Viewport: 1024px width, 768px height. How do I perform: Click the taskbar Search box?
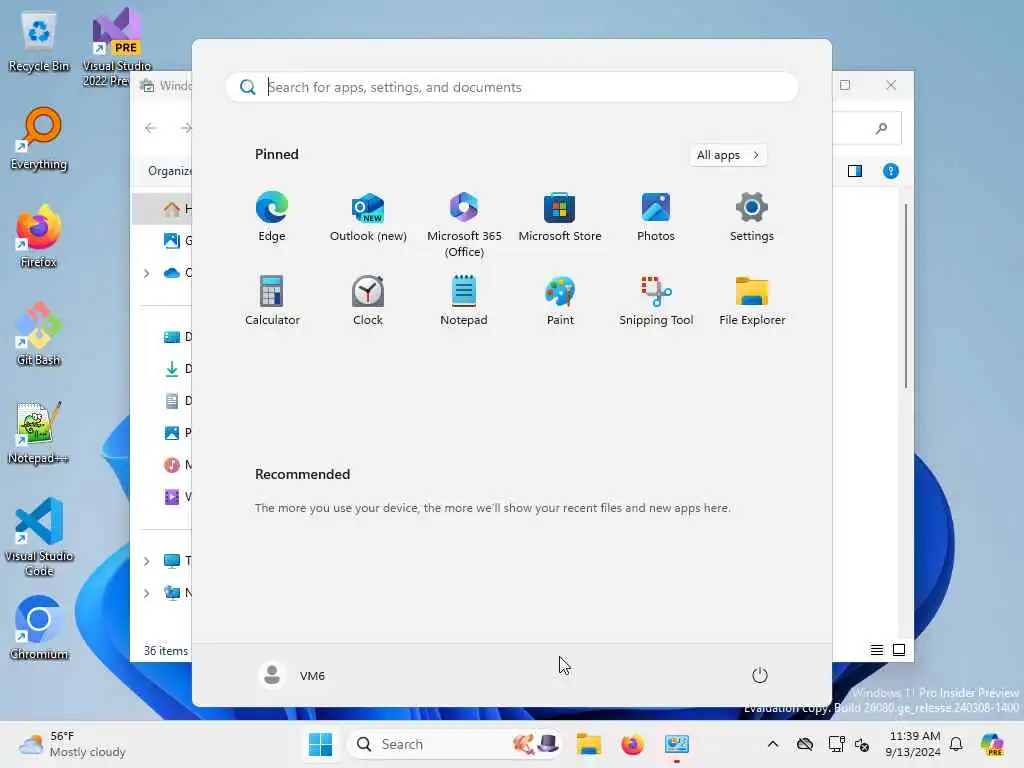(x=455, y=744)
